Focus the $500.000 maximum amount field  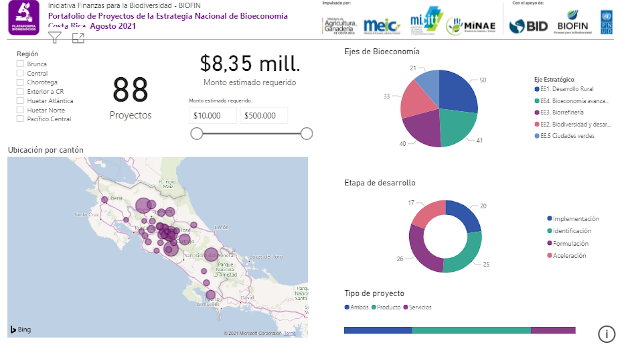tap(264, 115)
